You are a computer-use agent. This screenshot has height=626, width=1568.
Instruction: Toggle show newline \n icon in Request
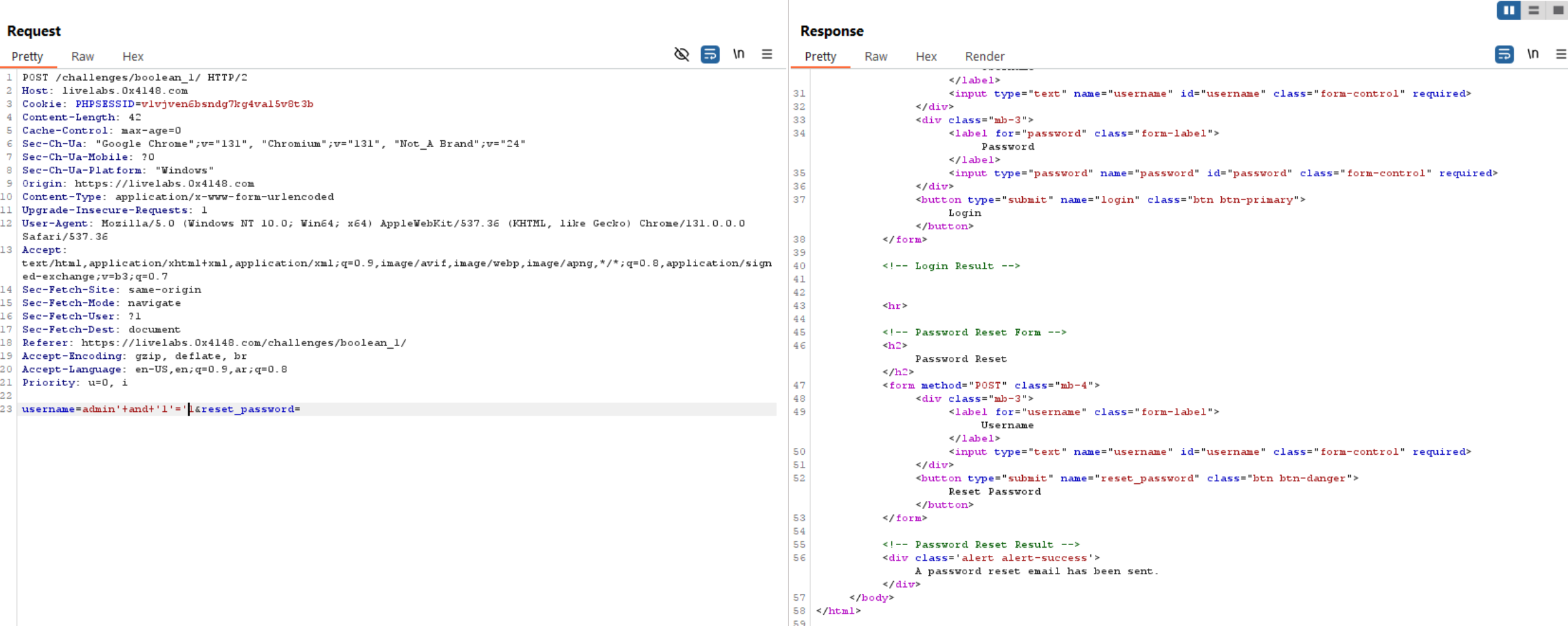(x=739, y=54)
